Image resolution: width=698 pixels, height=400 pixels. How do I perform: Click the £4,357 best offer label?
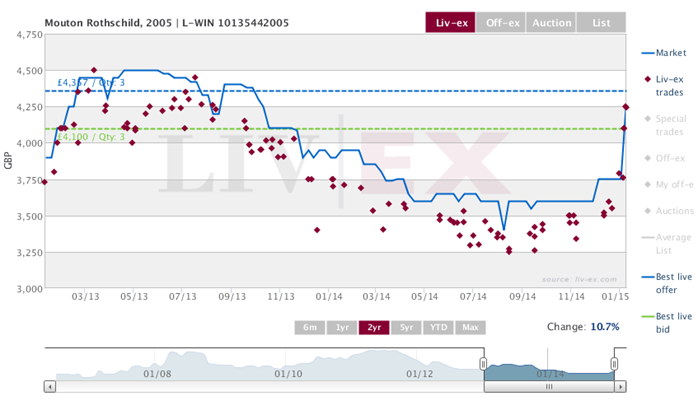pos(91,83)
